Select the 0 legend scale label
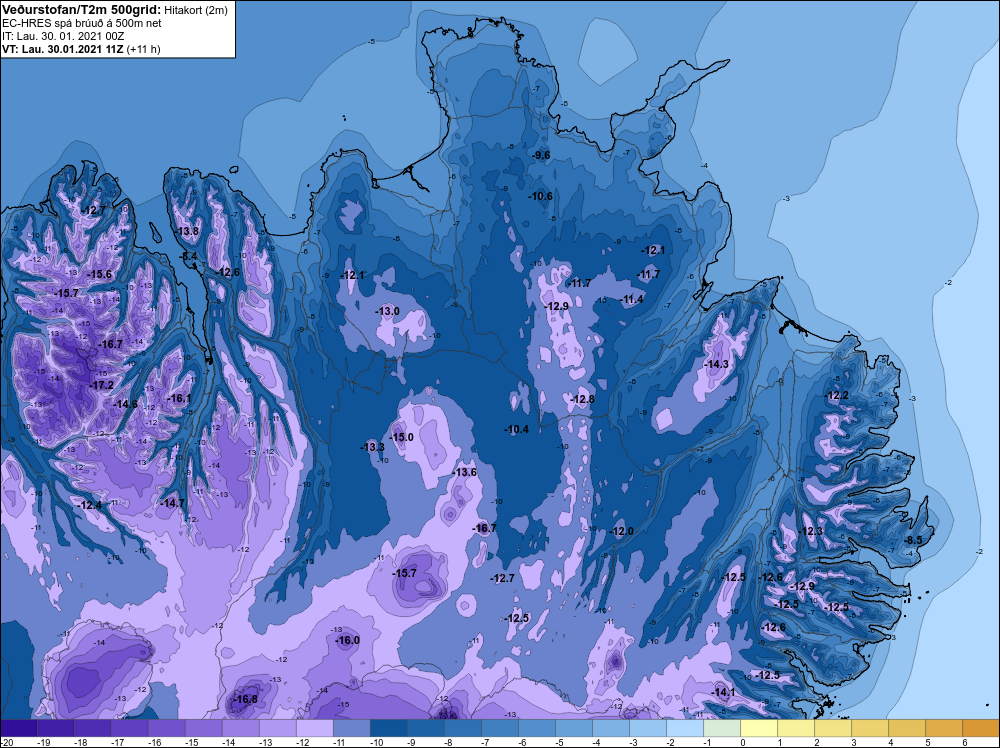 743,742
